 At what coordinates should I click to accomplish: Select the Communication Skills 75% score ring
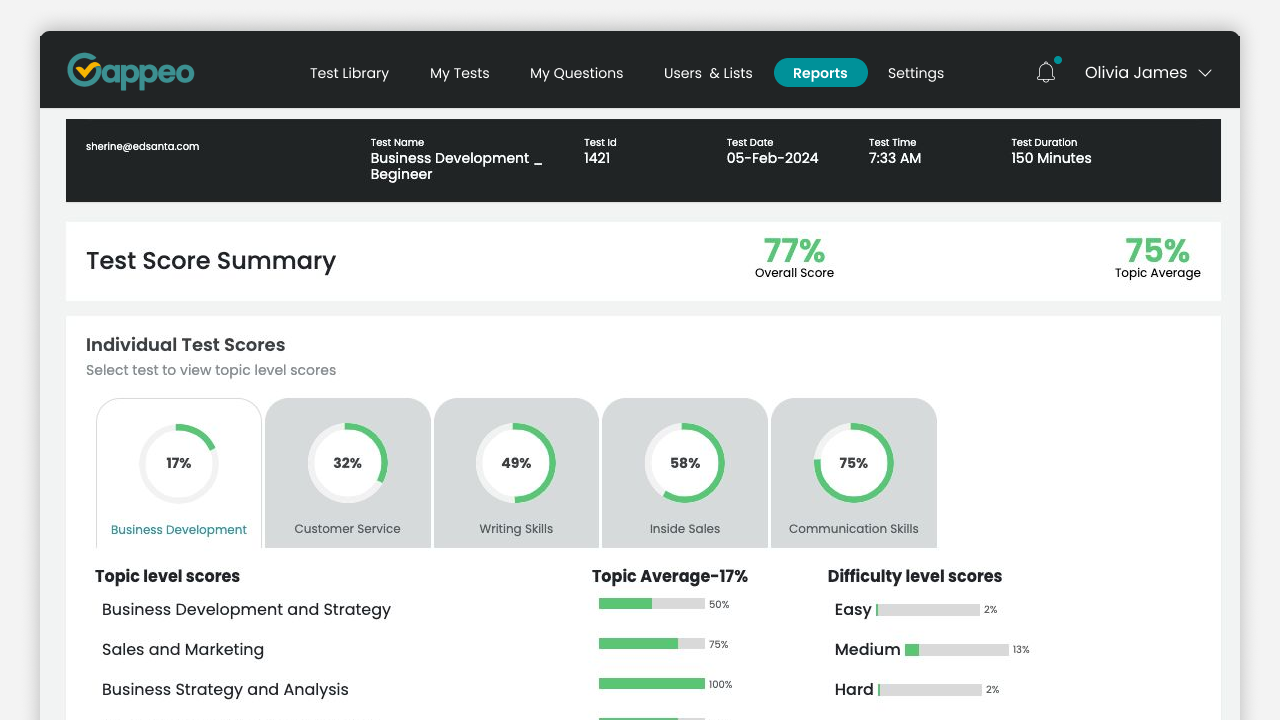click(x=853, y=463)
